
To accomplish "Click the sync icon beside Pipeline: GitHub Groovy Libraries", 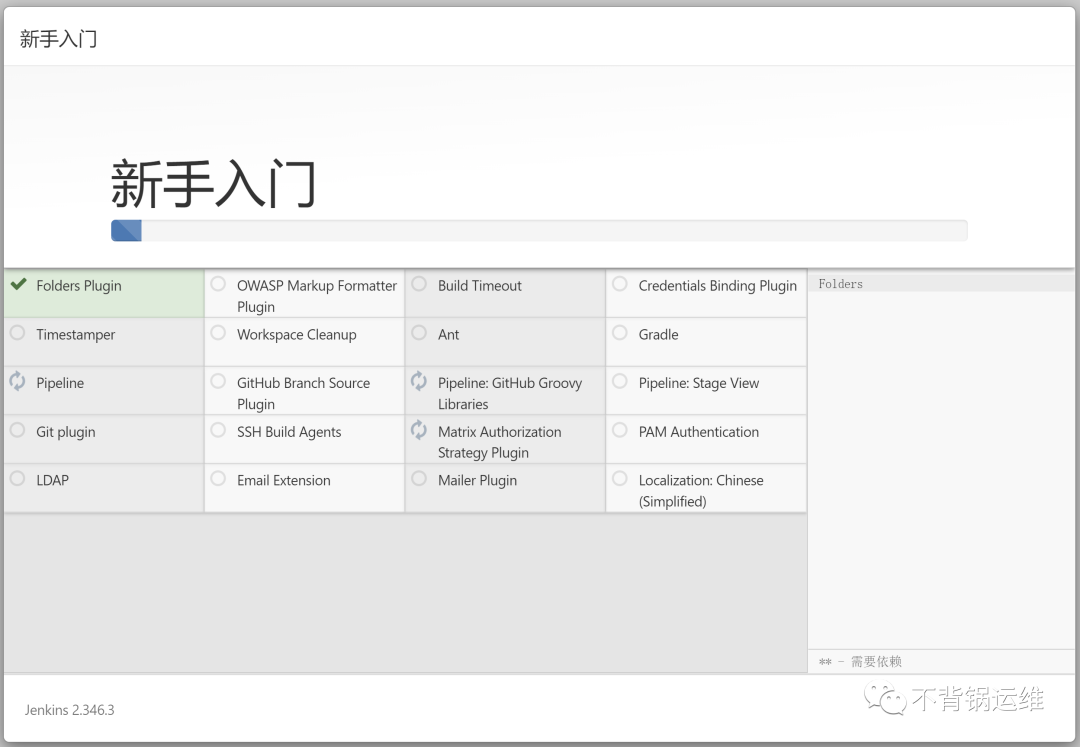I will [419, 381].
